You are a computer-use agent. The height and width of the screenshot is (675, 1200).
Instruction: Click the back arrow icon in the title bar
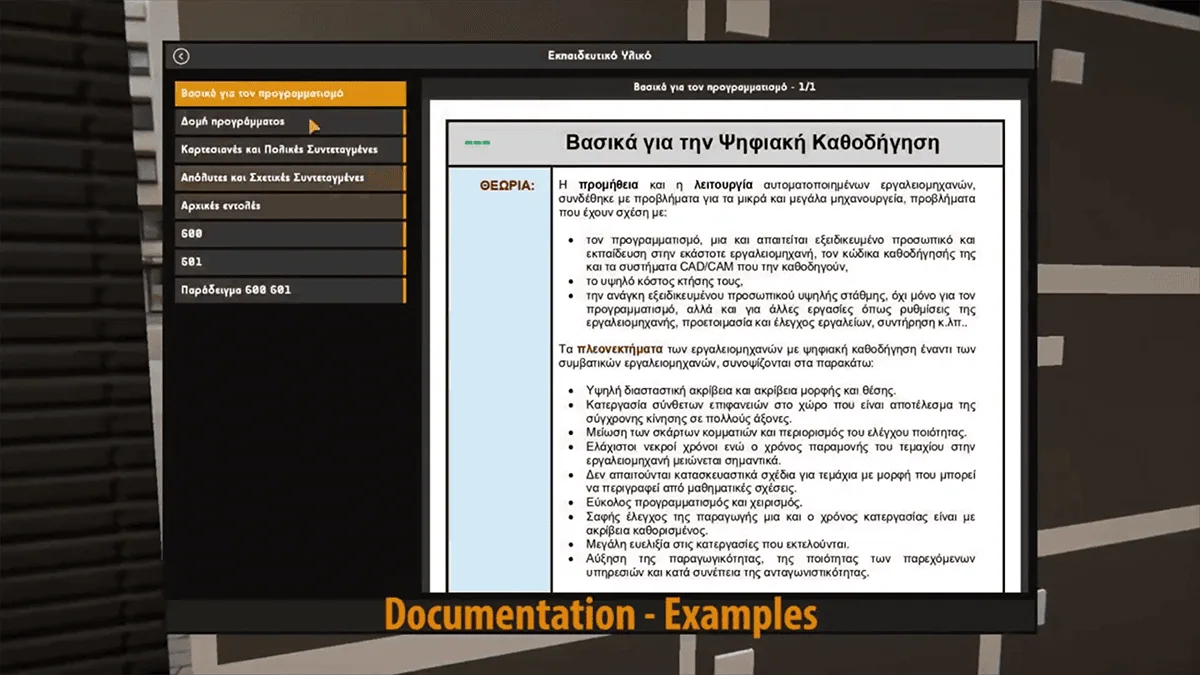point(181,56)
